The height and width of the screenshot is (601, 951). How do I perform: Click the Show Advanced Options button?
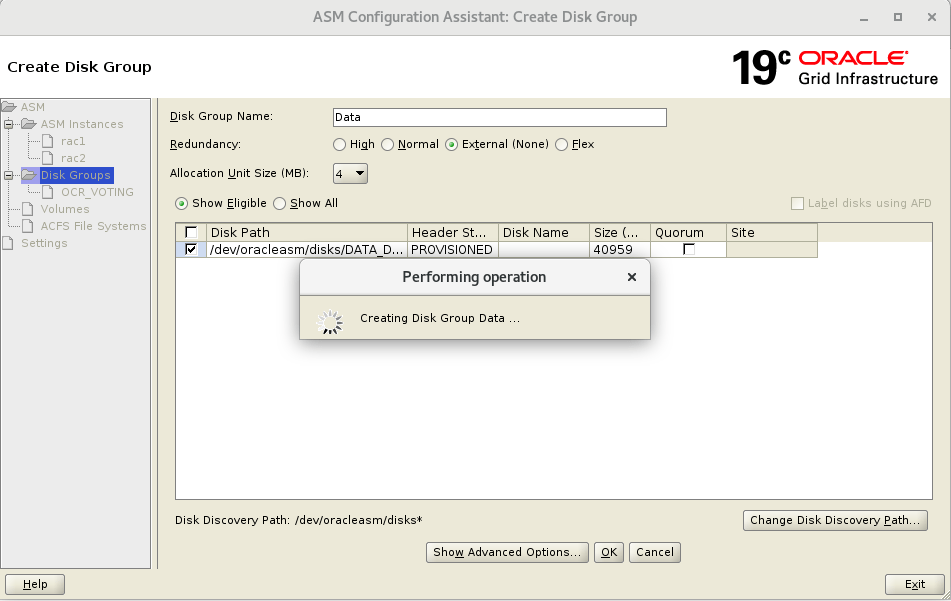point(507,552)
